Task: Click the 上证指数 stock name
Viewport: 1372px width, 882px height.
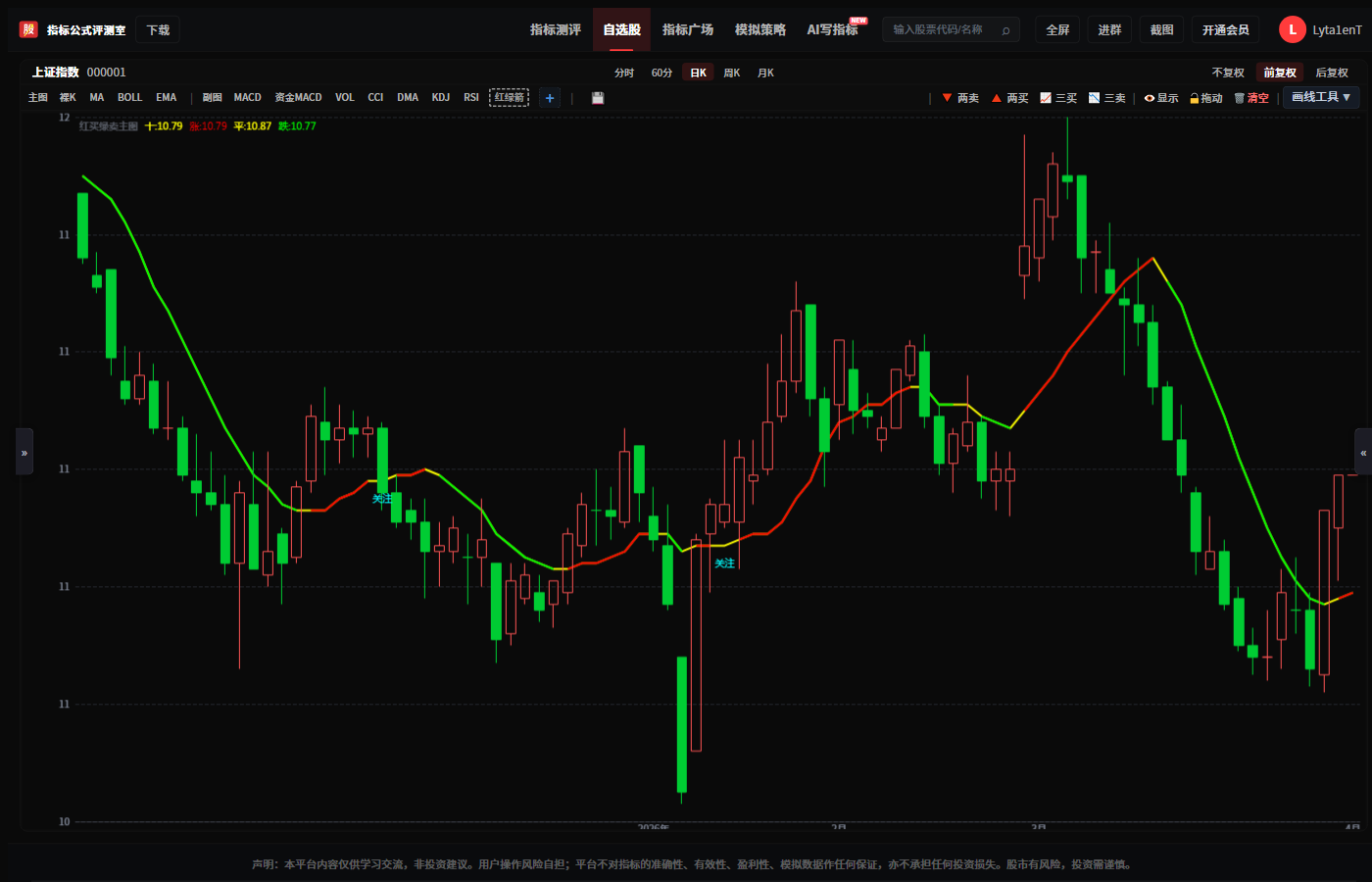Action: click(55, 73)
